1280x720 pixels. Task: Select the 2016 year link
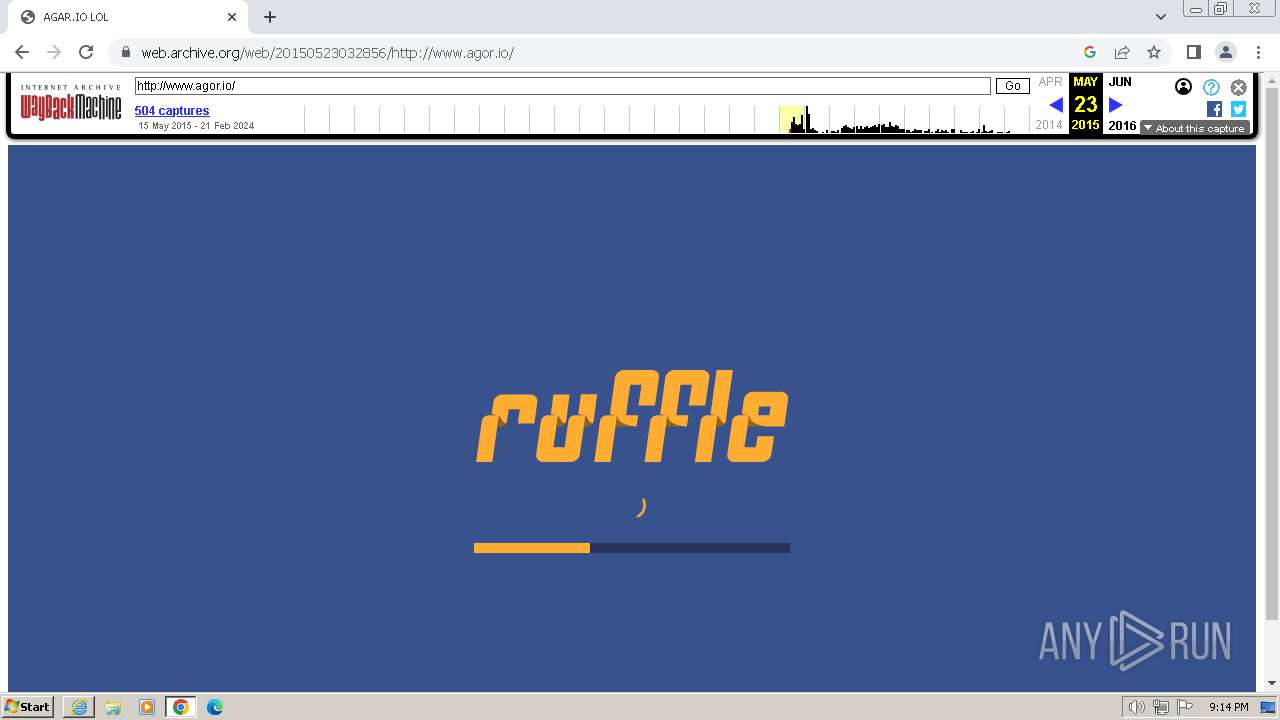pos(1122,126)
